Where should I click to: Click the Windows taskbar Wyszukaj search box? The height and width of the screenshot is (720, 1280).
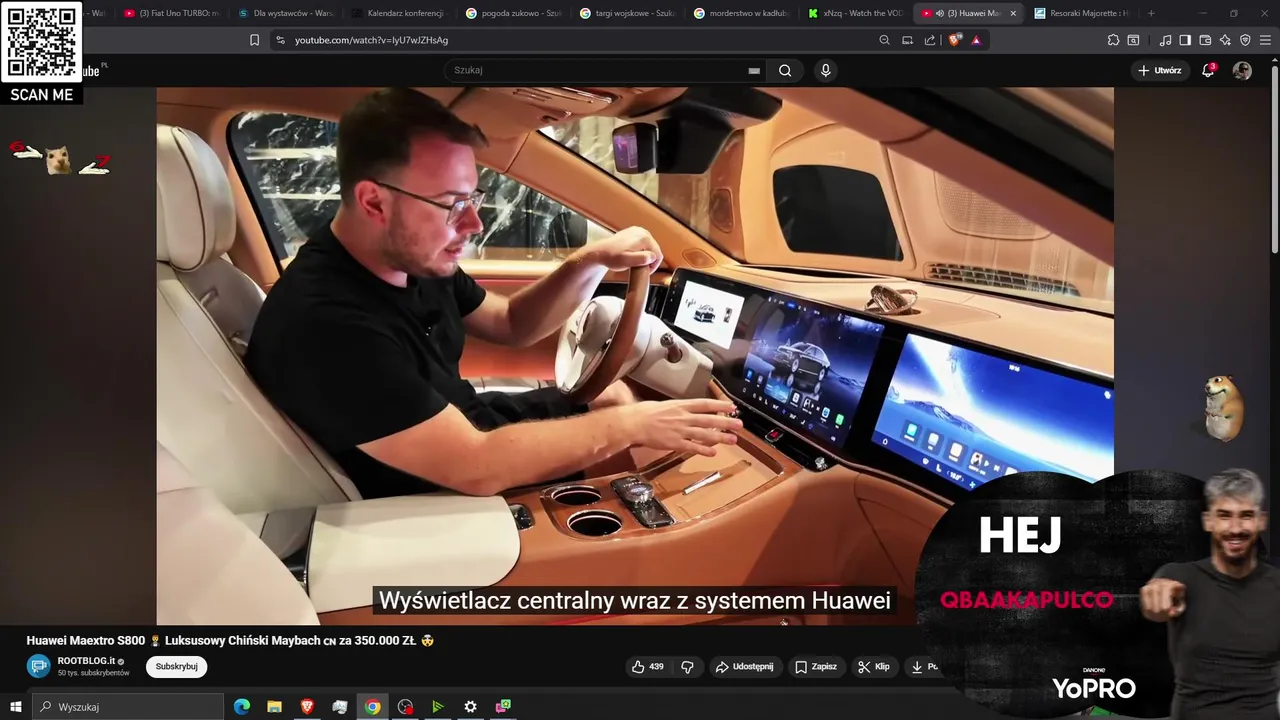point(127,707)
